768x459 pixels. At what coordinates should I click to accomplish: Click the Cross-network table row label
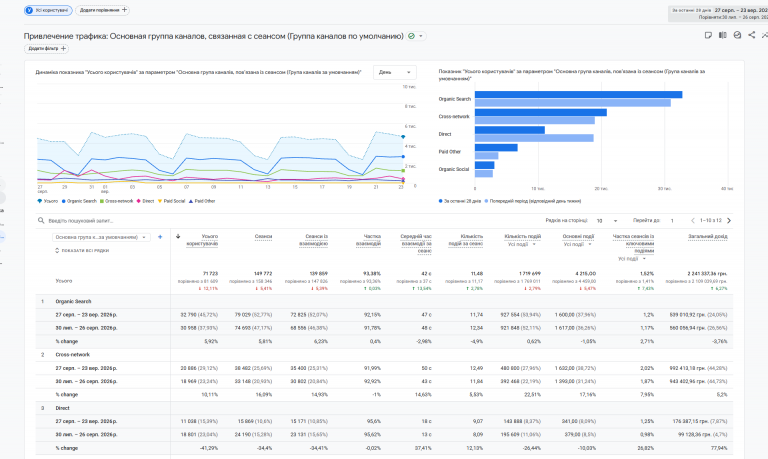tap(72, 355)
